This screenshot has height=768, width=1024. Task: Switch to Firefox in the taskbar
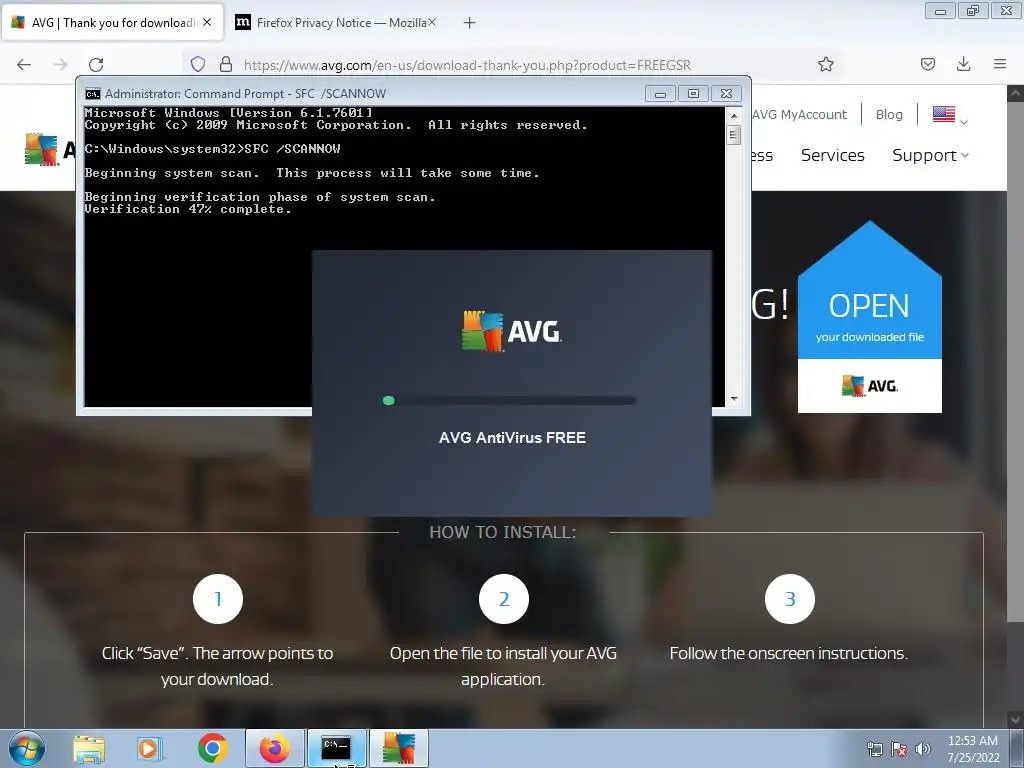[x=274, y=748]
